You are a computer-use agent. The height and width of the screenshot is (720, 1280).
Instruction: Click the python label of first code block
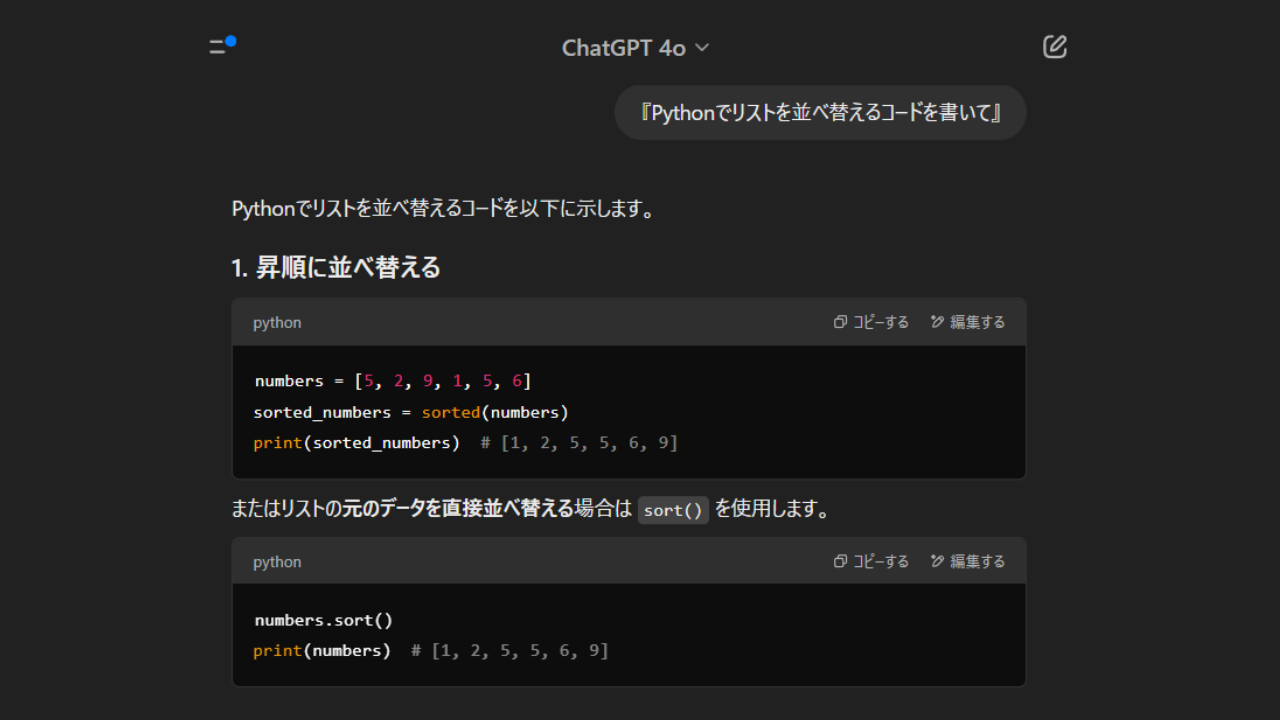[277, 322]
